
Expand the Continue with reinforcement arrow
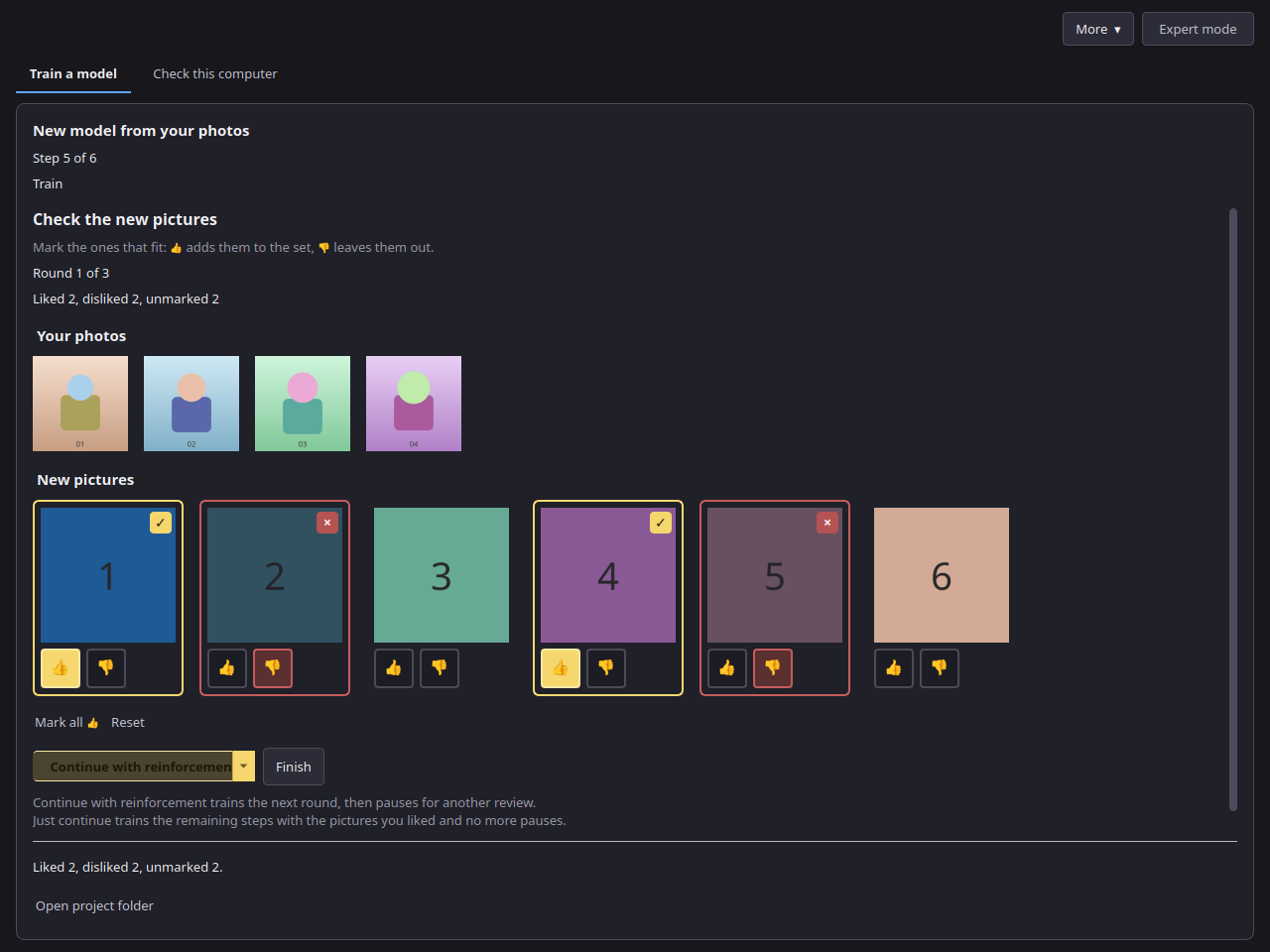(x=244, y=767)
